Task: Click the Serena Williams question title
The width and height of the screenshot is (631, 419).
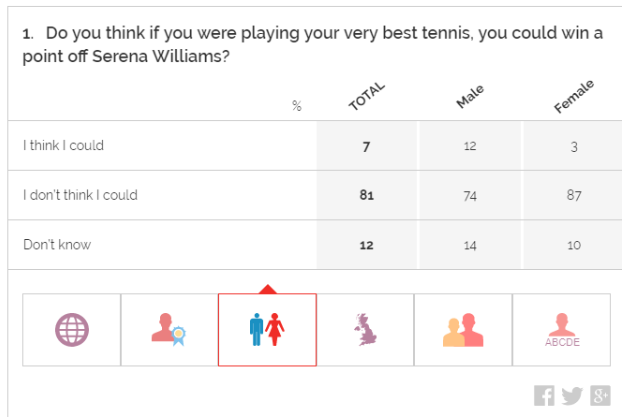Action: click(x=313, y=44)
